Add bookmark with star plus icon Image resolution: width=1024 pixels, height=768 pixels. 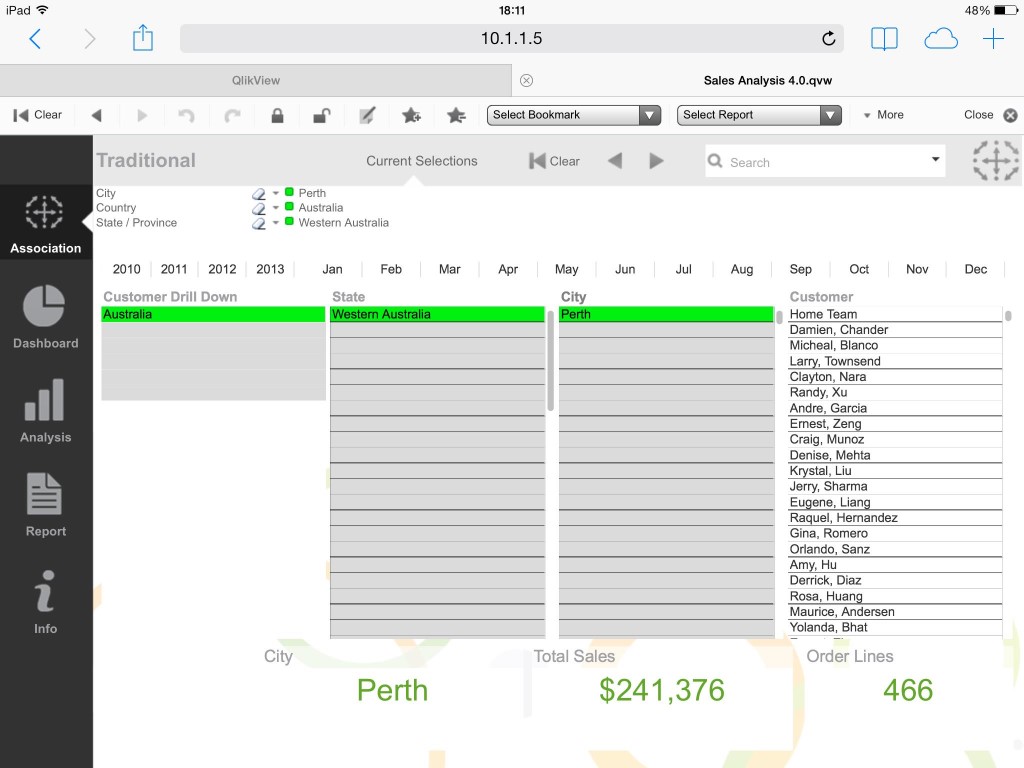[411, 116]
